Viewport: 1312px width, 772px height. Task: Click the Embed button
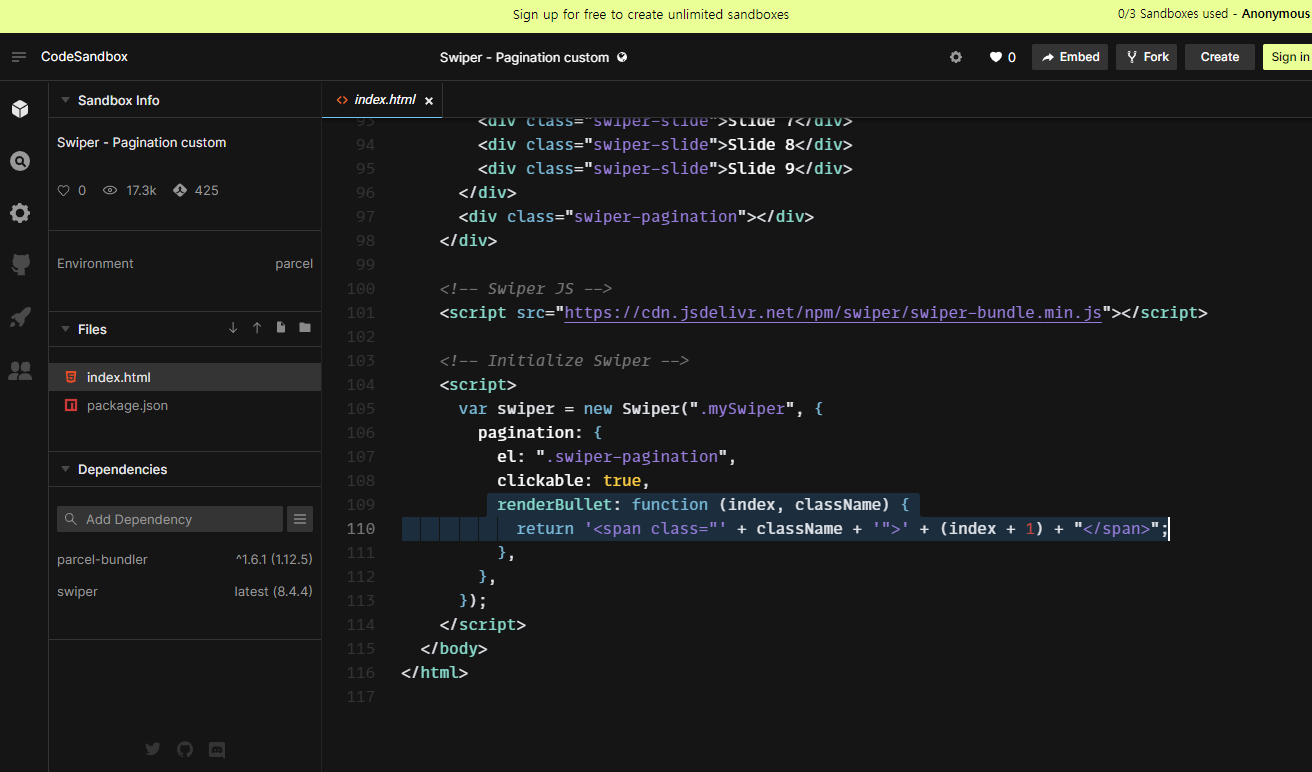click(x=1070, y=57)
